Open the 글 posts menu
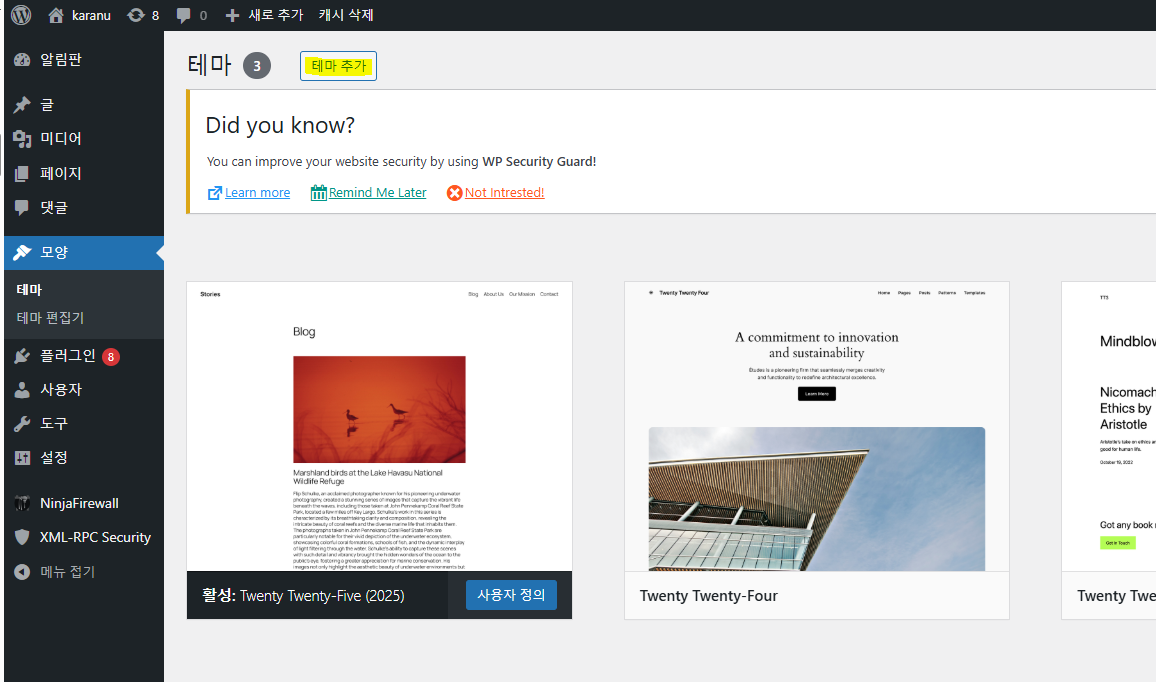The height and width of the screenshot is (682, 1156). (x=47, y=105)
